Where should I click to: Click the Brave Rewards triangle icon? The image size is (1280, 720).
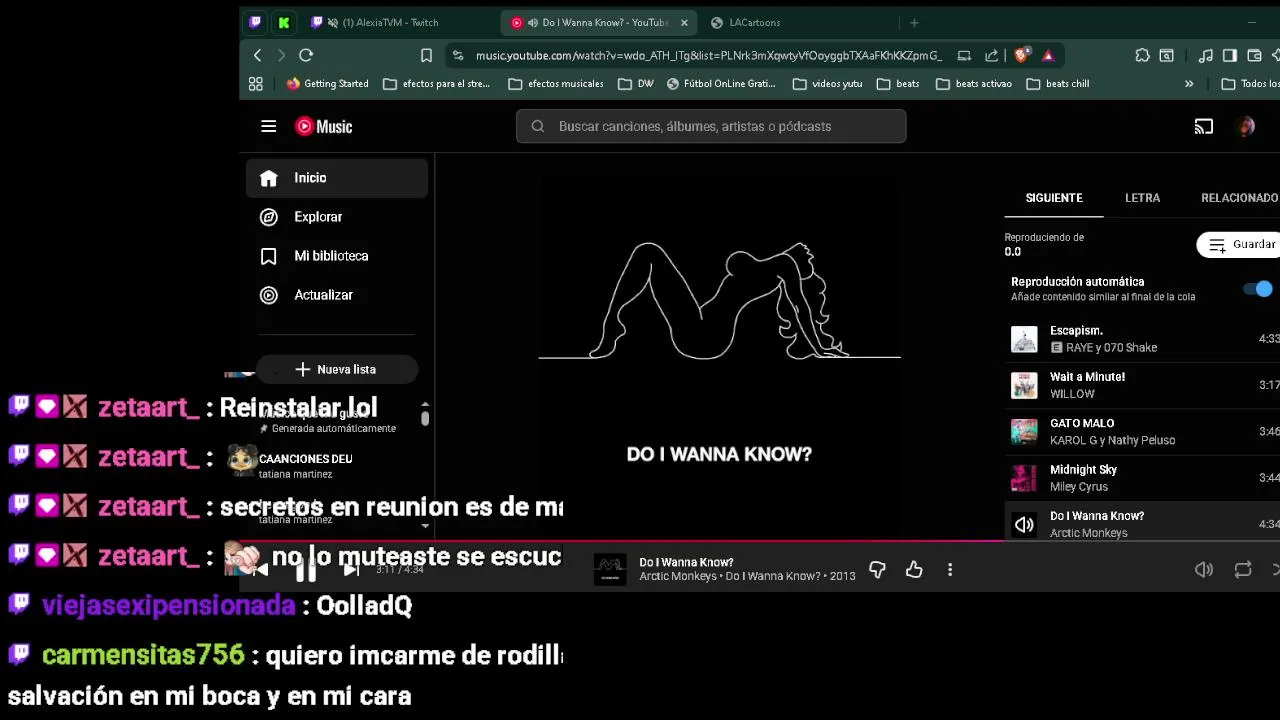coord(1048,56)
